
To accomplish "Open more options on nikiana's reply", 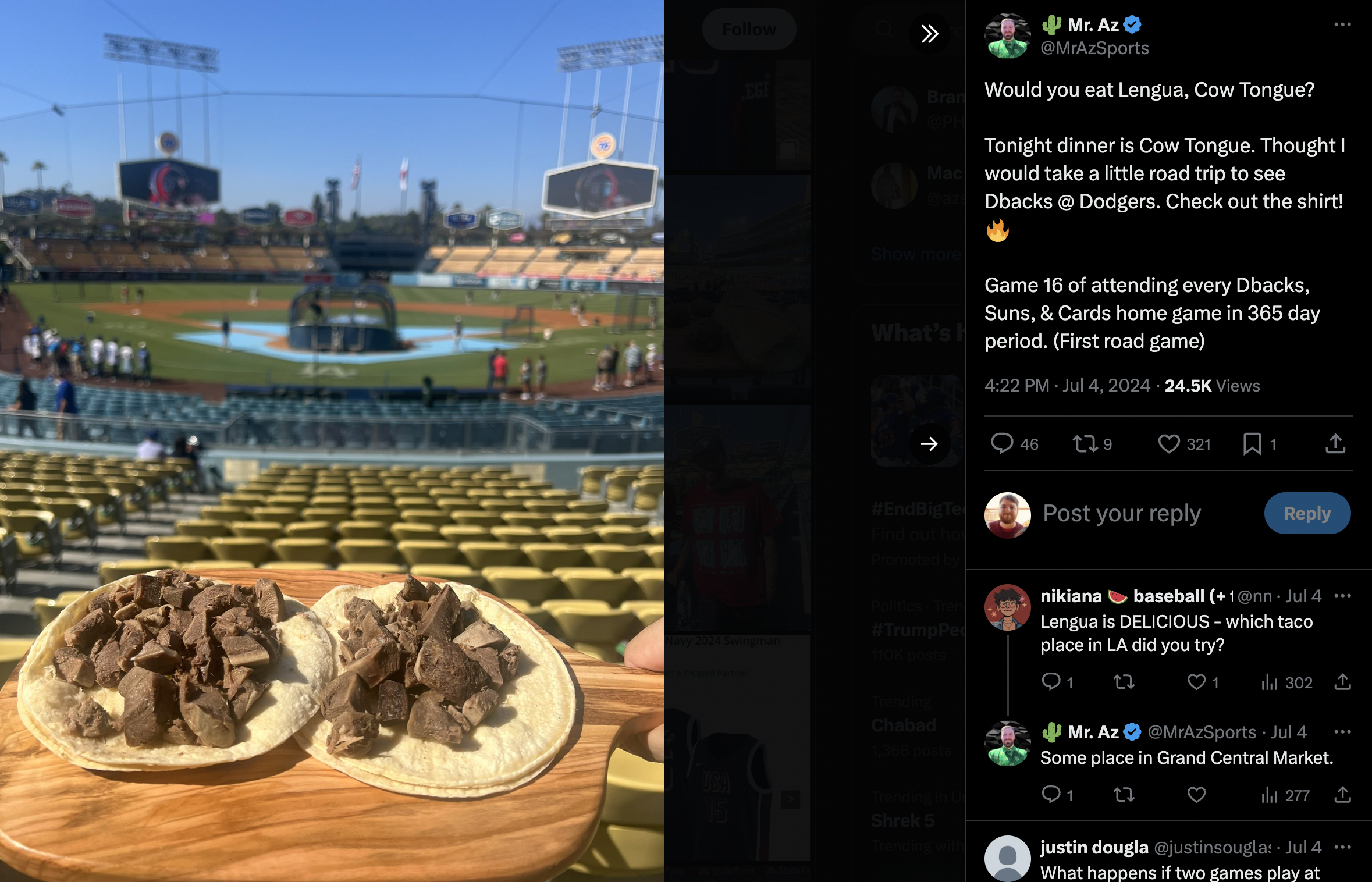I will coord(1342,596).
